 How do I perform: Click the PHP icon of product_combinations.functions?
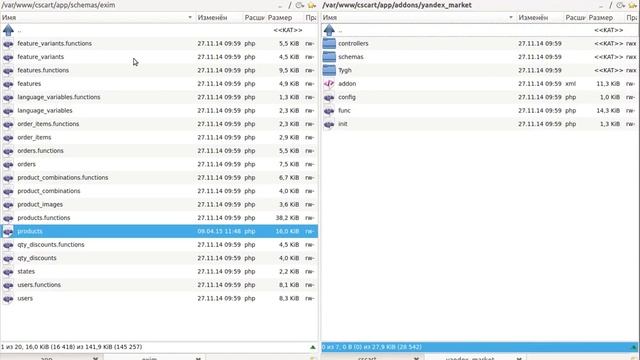(x=8, y=178)
